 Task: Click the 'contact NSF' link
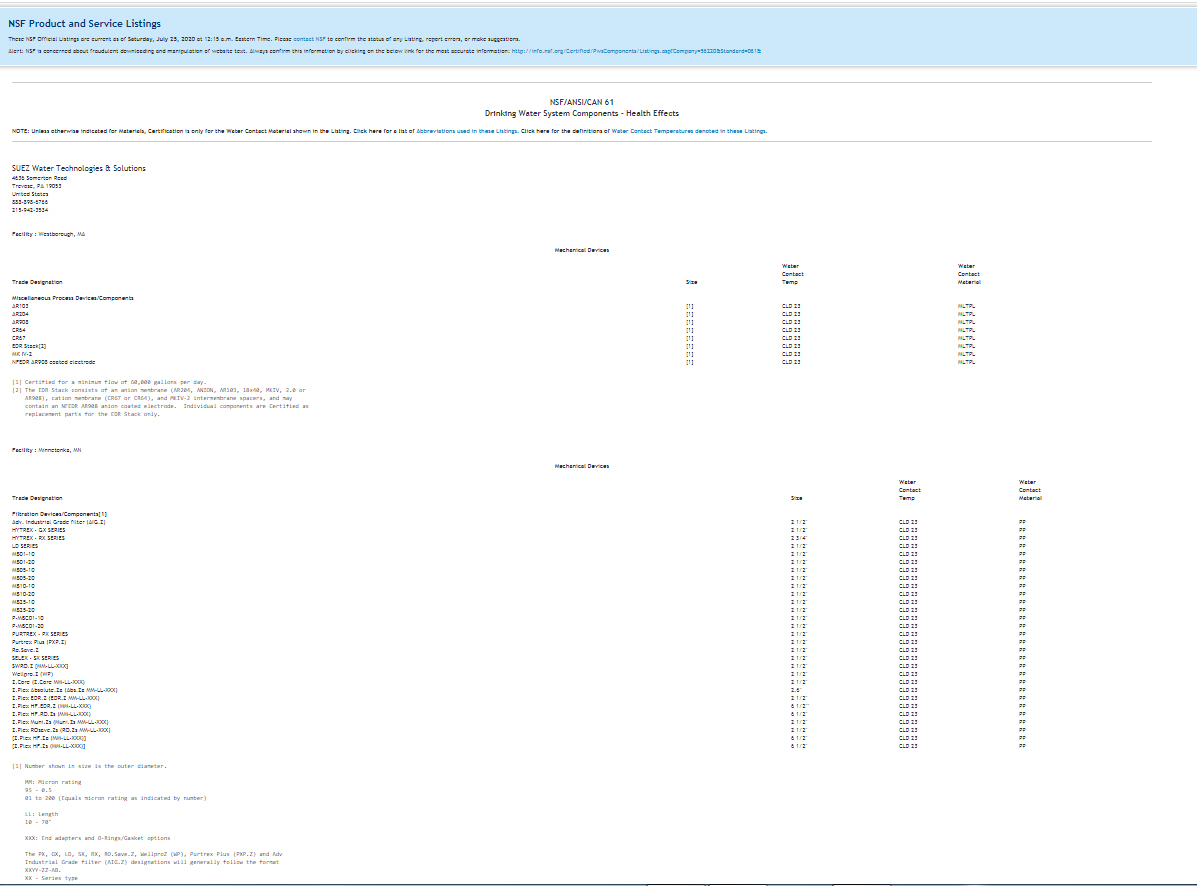tap(310, 39)
